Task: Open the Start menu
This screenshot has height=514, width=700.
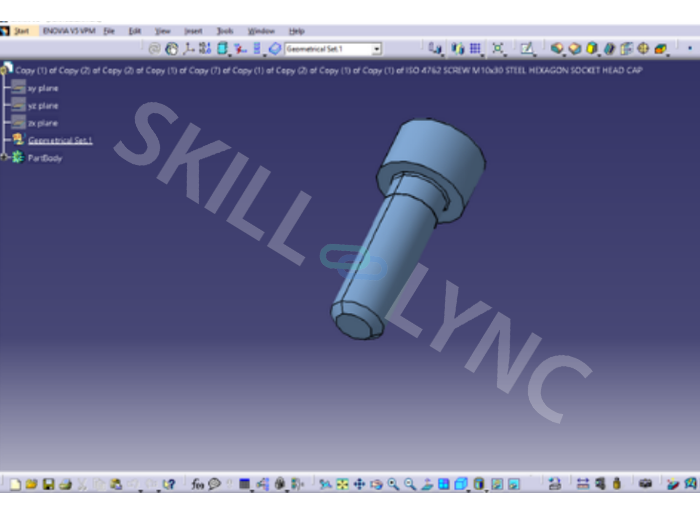Action: 21,31
